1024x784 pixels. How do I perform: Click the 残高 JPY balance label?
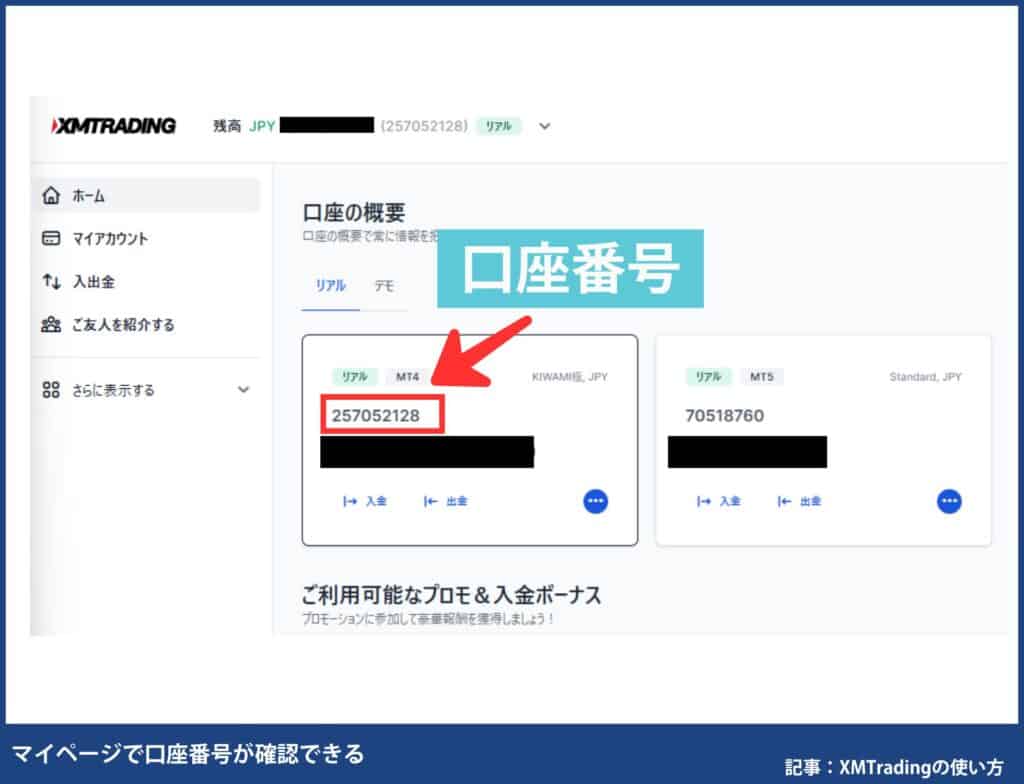(x=244, y=125)
